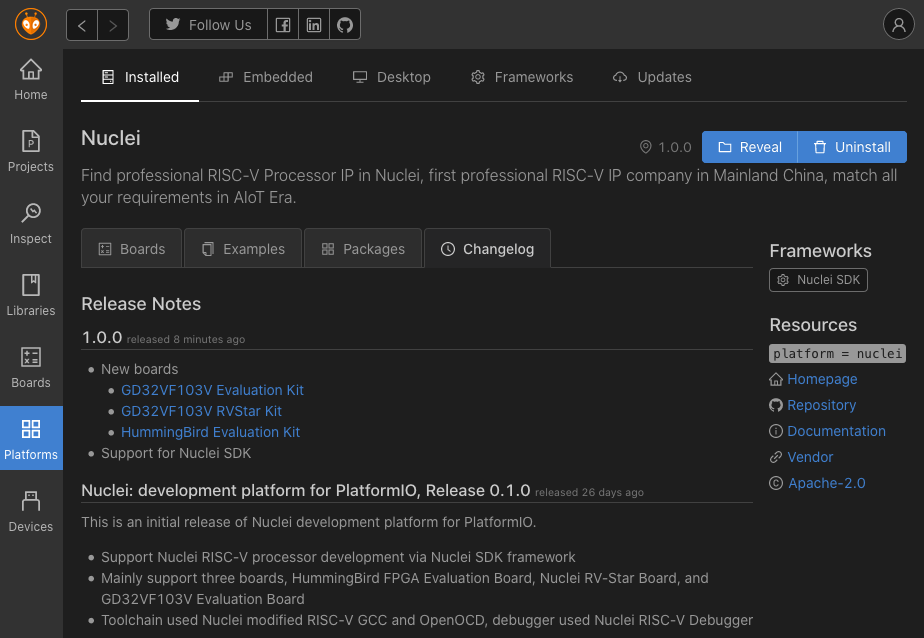This screenshot has width=924, height=638.
Task: Open the GD32VF103V Evaluation Kit link
Action: [212, 390]
